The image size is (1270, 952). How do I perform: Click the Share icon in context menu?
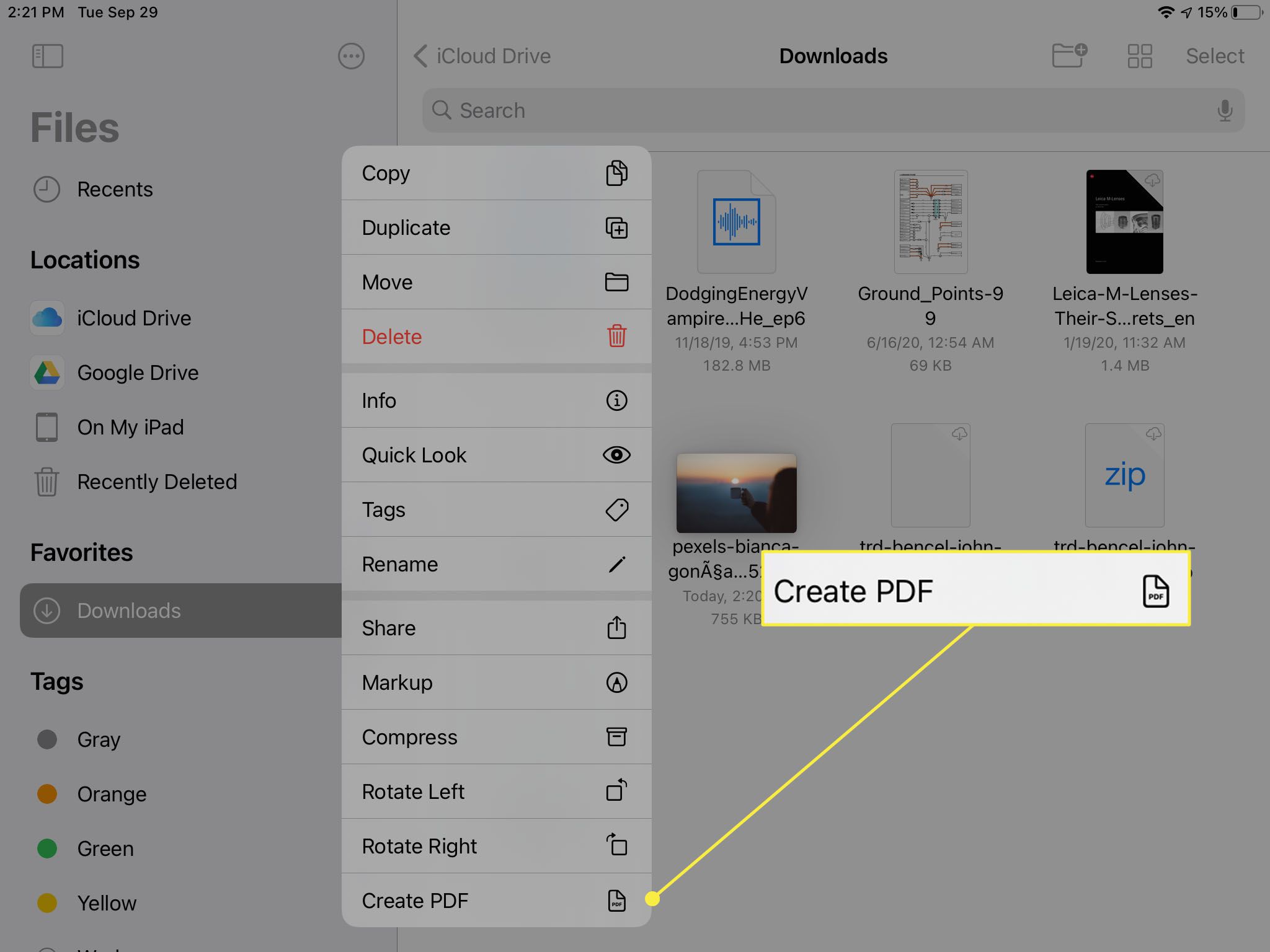point(617,627)
